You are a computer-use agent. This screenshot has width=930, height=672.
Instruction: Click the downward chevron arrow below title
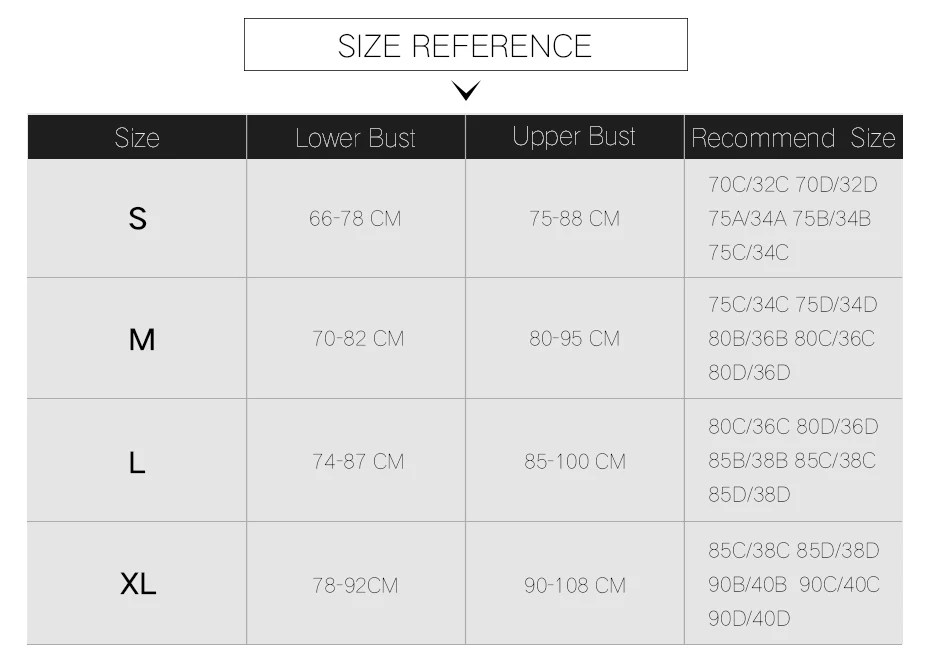point(466,91)
